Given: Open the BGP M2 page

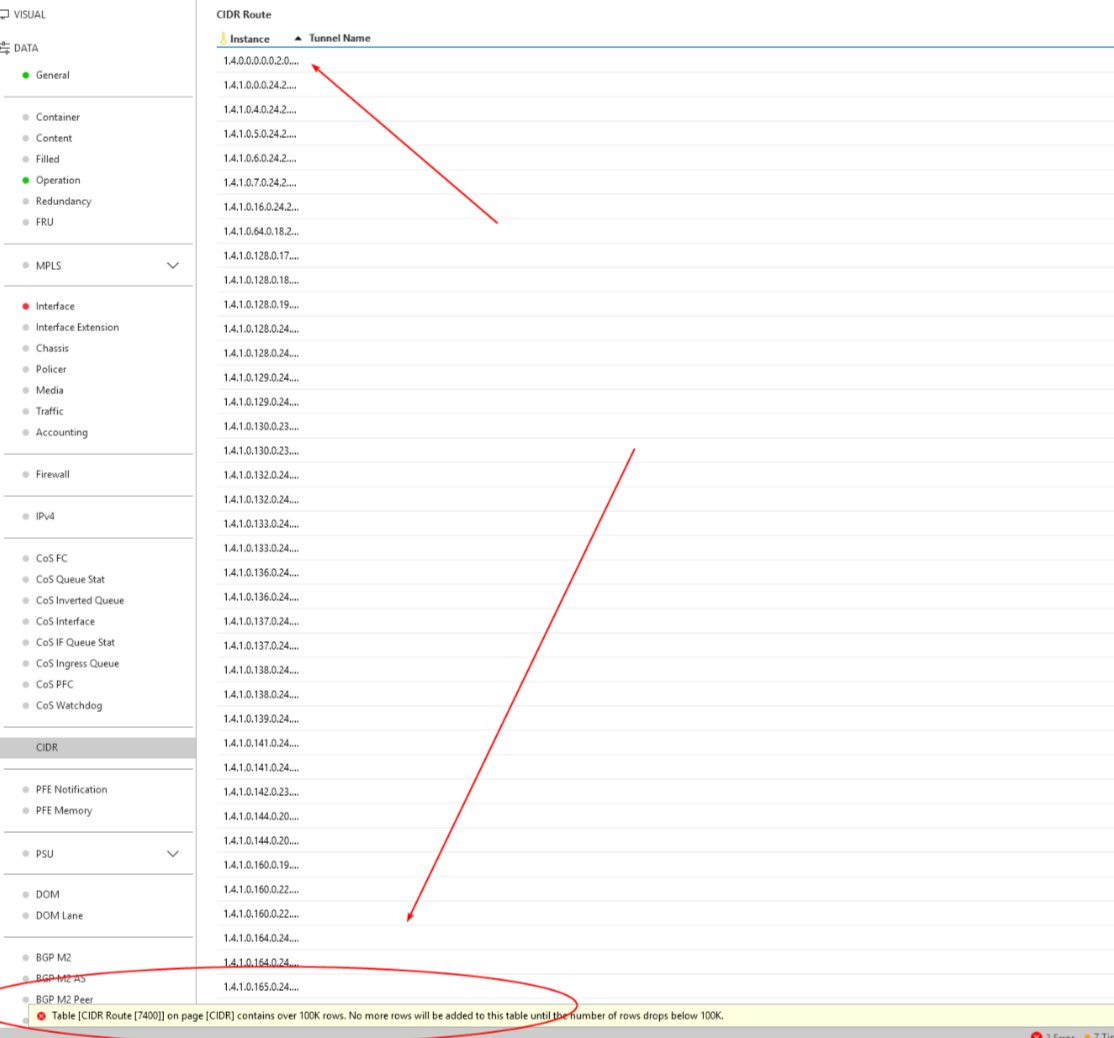Looking at the screenshot, I should coord(53,957).
